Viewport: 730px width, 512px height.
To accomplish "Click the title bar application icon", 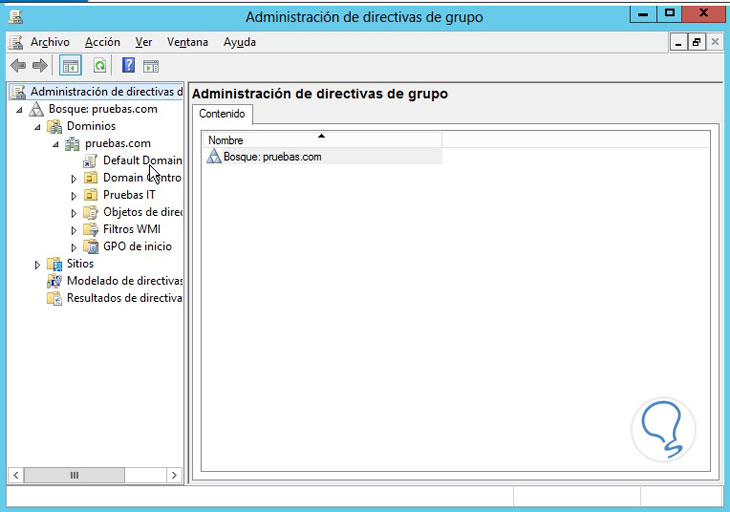I will (16, 17).
